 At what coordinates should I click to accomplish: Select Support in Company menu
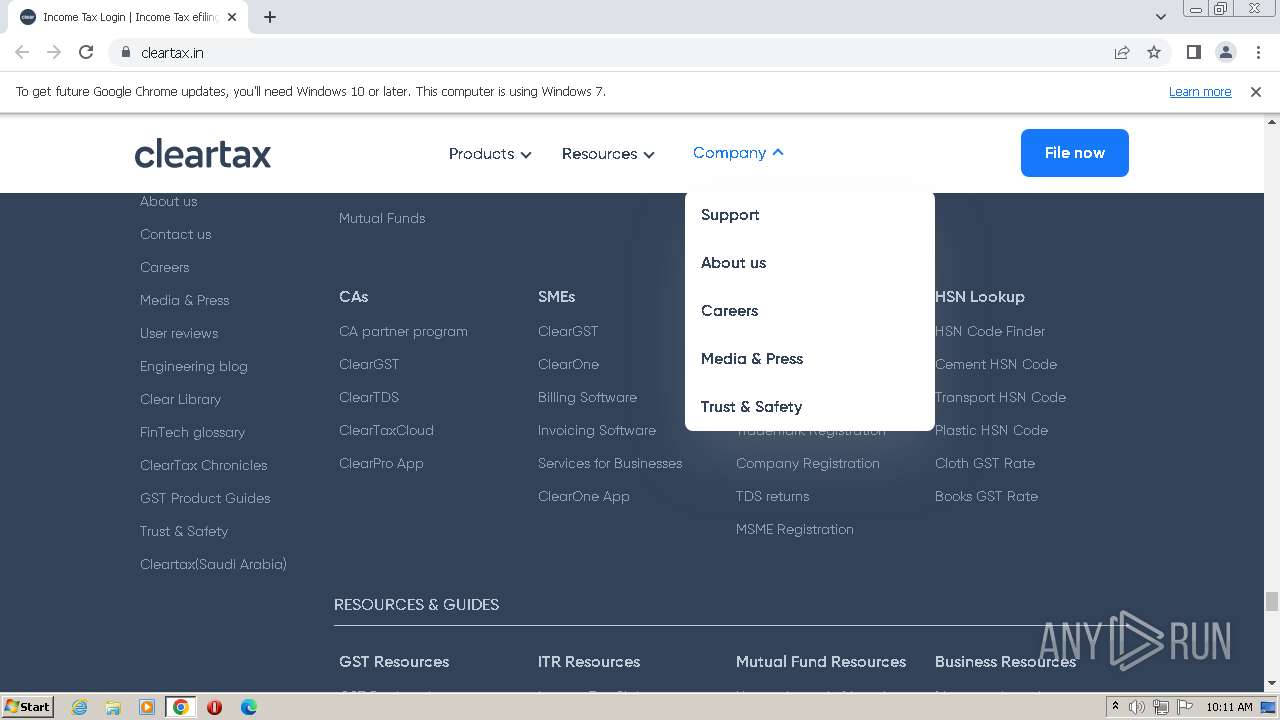730,215
